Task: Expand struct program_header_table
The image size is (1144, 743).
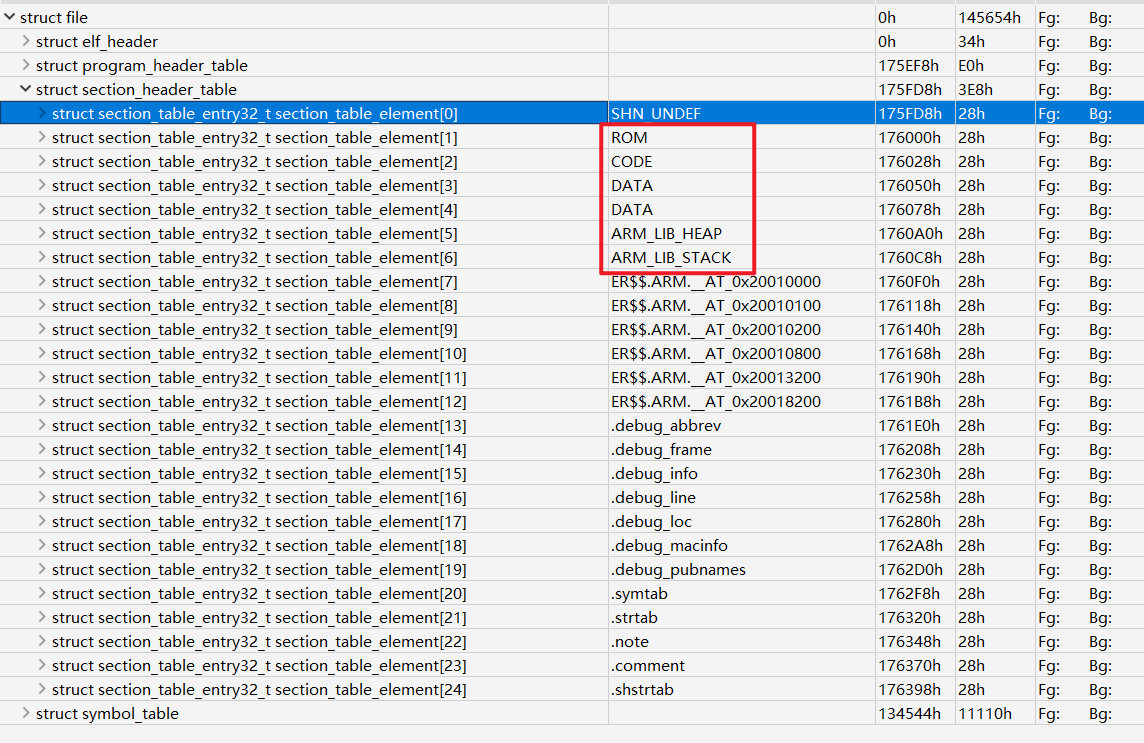Action: (x=25, y=65)
